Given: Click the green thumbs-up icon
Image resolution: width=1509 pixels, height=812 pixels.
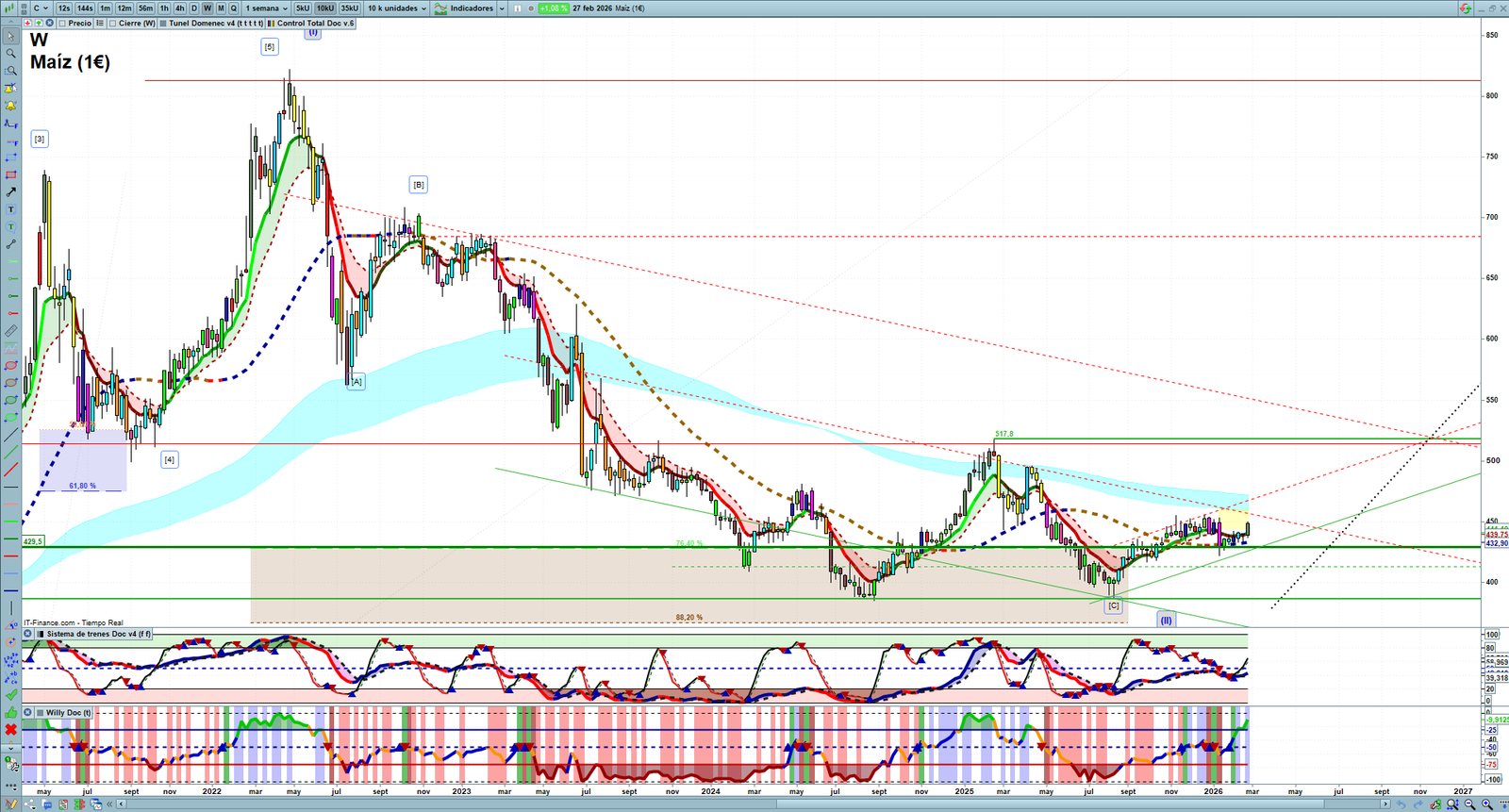Looking at the screenshot, I should [x=10, y=713].
